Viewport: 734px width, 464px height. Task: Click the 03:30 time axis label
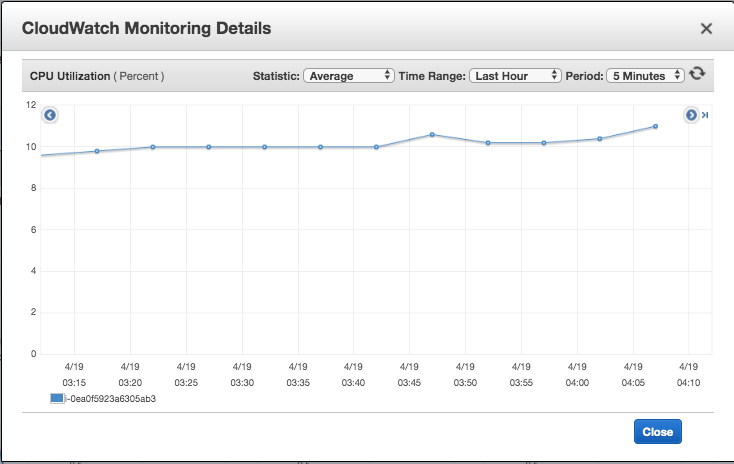[242, 383]
